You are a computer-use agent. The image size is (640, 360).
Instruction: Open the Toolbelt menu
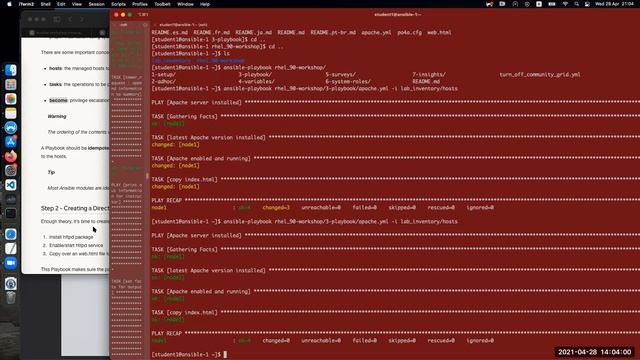pos(162,4)
